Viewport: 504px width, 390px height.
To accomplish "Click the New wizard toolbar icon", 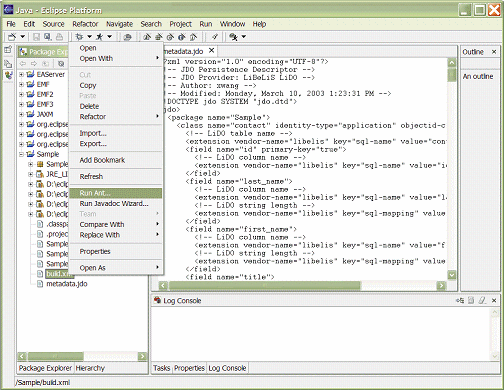I will tap(12, 37).
